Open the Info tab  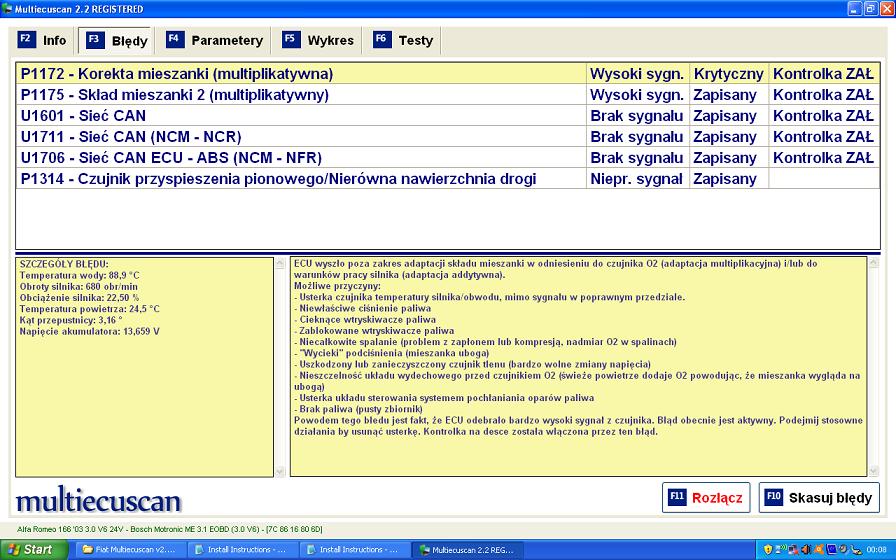(x=43, y=41)
